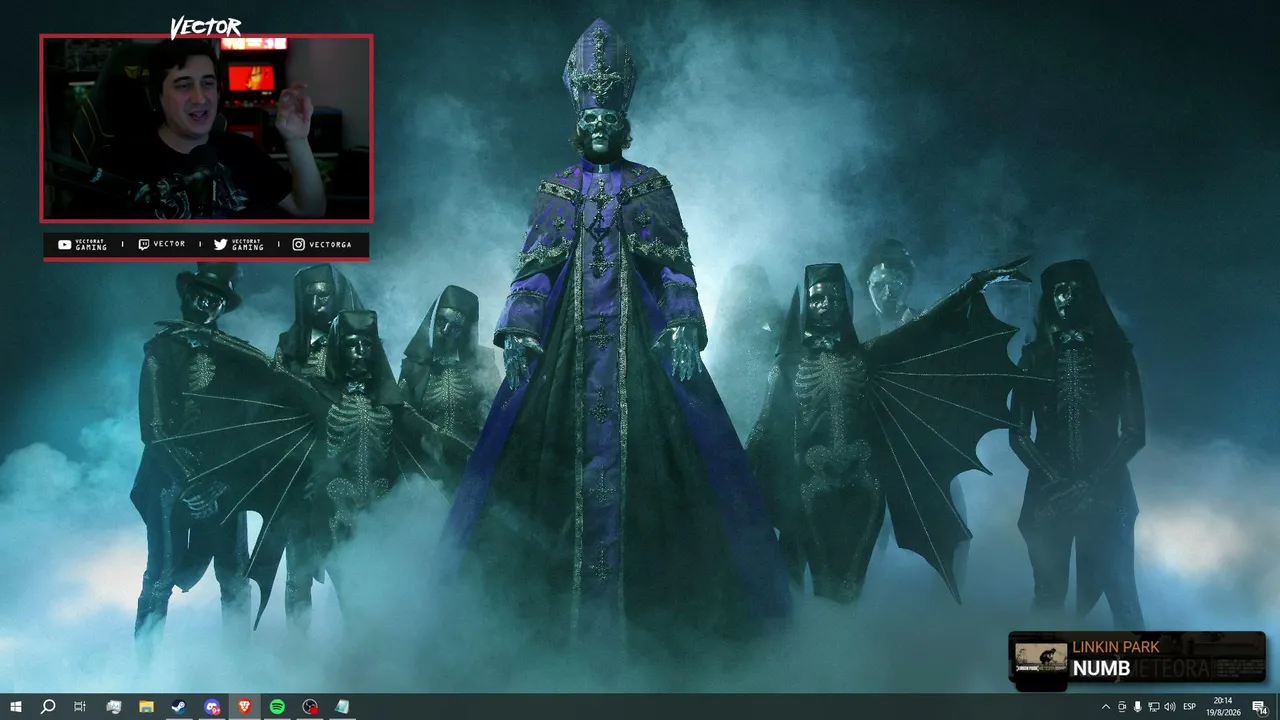Click the 19/8/2026 date in taskbar

1223,713
